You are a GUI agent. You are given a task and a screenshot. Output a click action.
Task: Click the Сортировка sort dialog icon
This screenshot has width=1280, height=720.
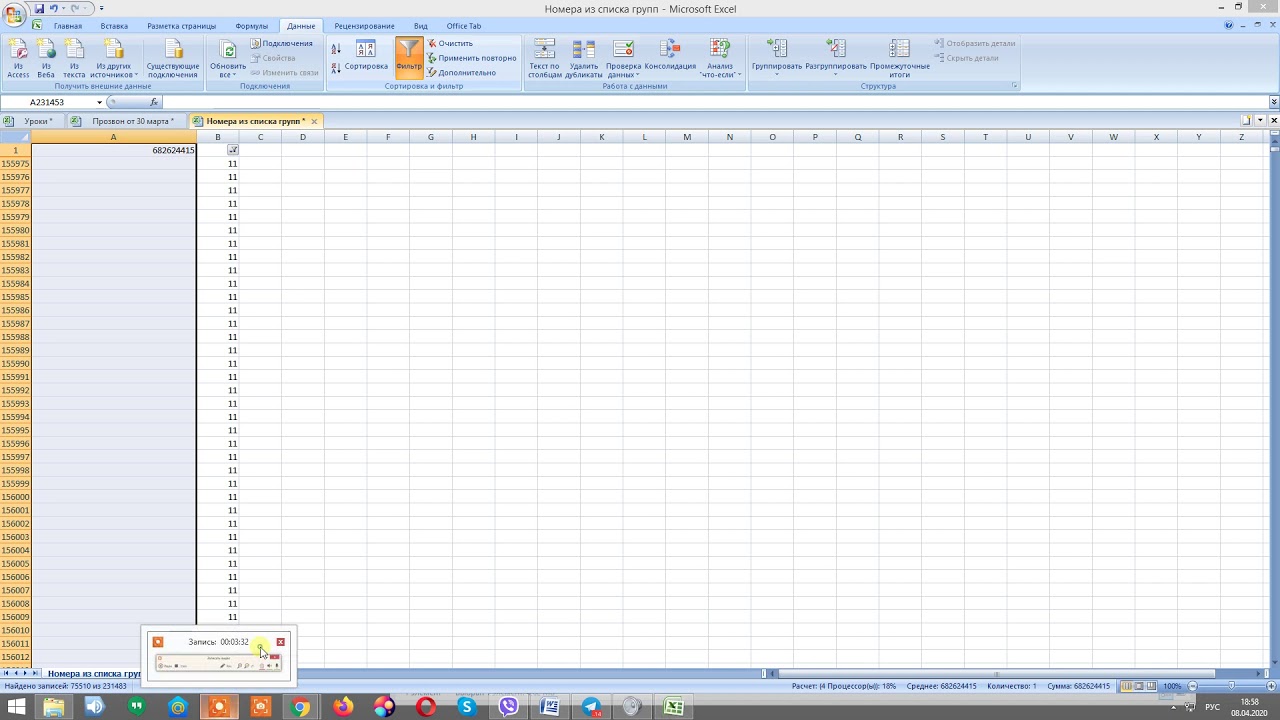click(x=365, y=56)
